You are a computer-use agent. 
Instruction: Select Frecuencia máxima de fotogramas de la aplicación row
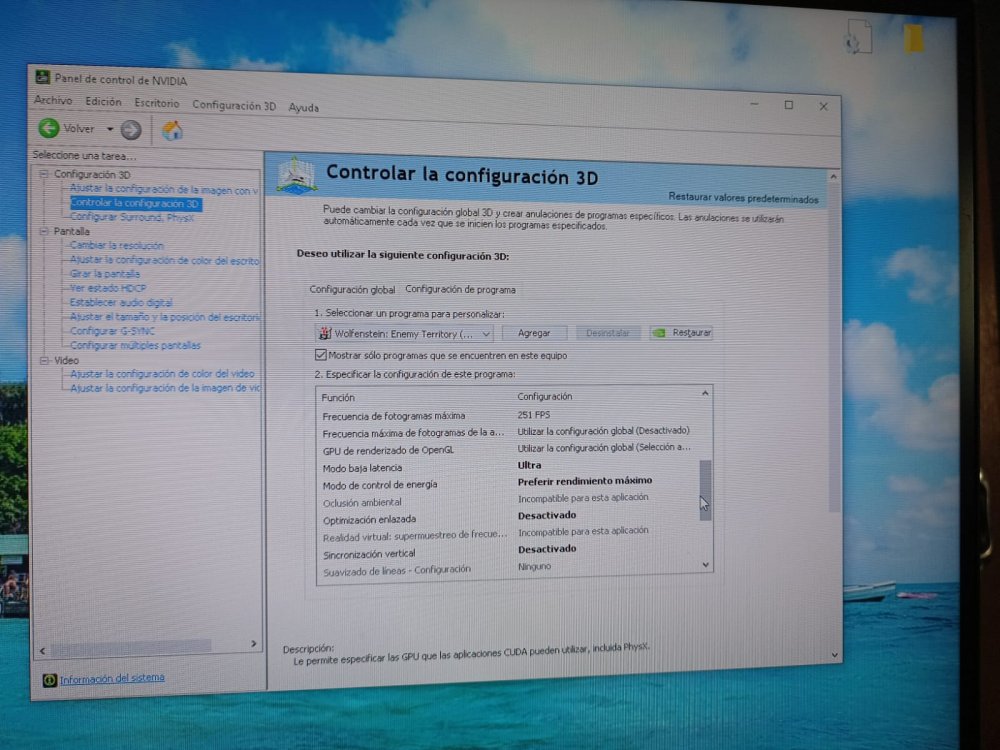click(508, 432)
